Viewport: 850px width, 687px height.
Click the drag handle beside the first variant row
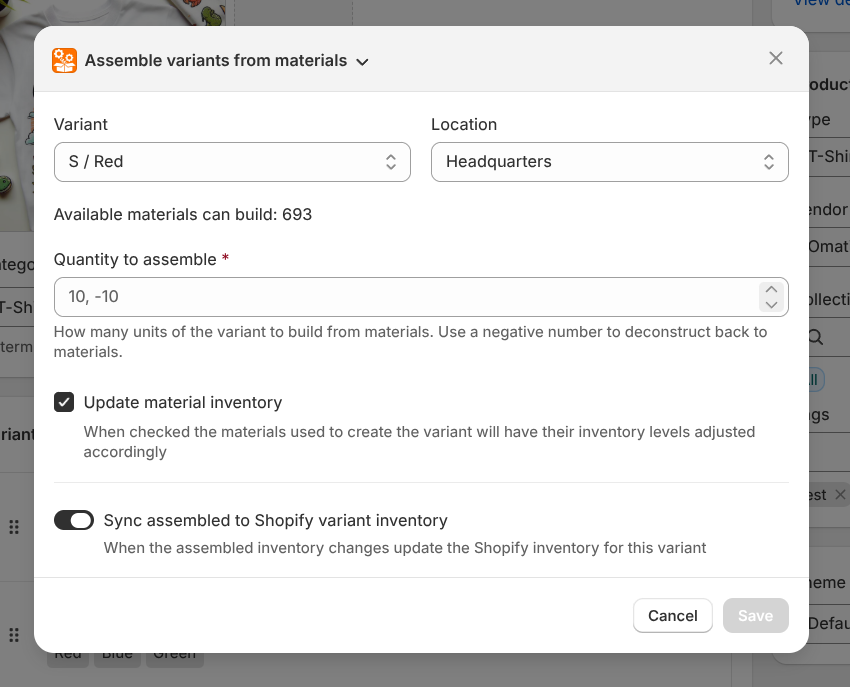(x=14, y=526)
